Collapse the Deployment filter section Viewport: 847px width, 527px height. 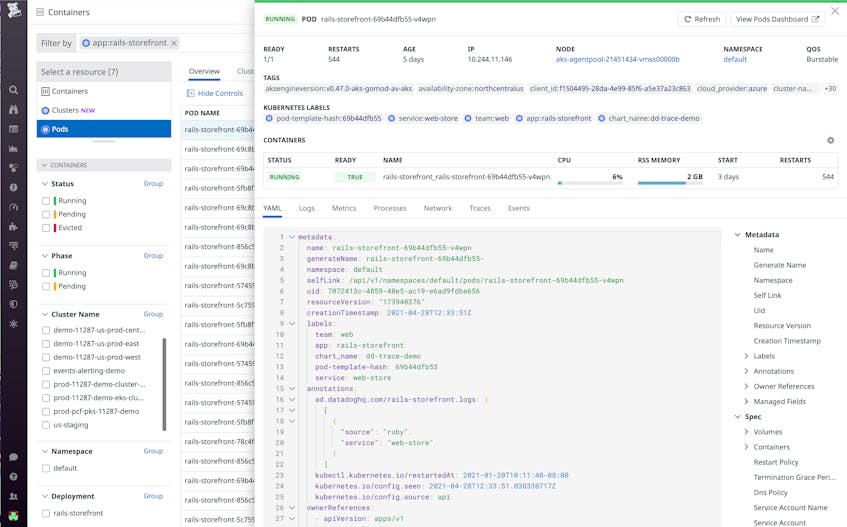coord(45,496)
